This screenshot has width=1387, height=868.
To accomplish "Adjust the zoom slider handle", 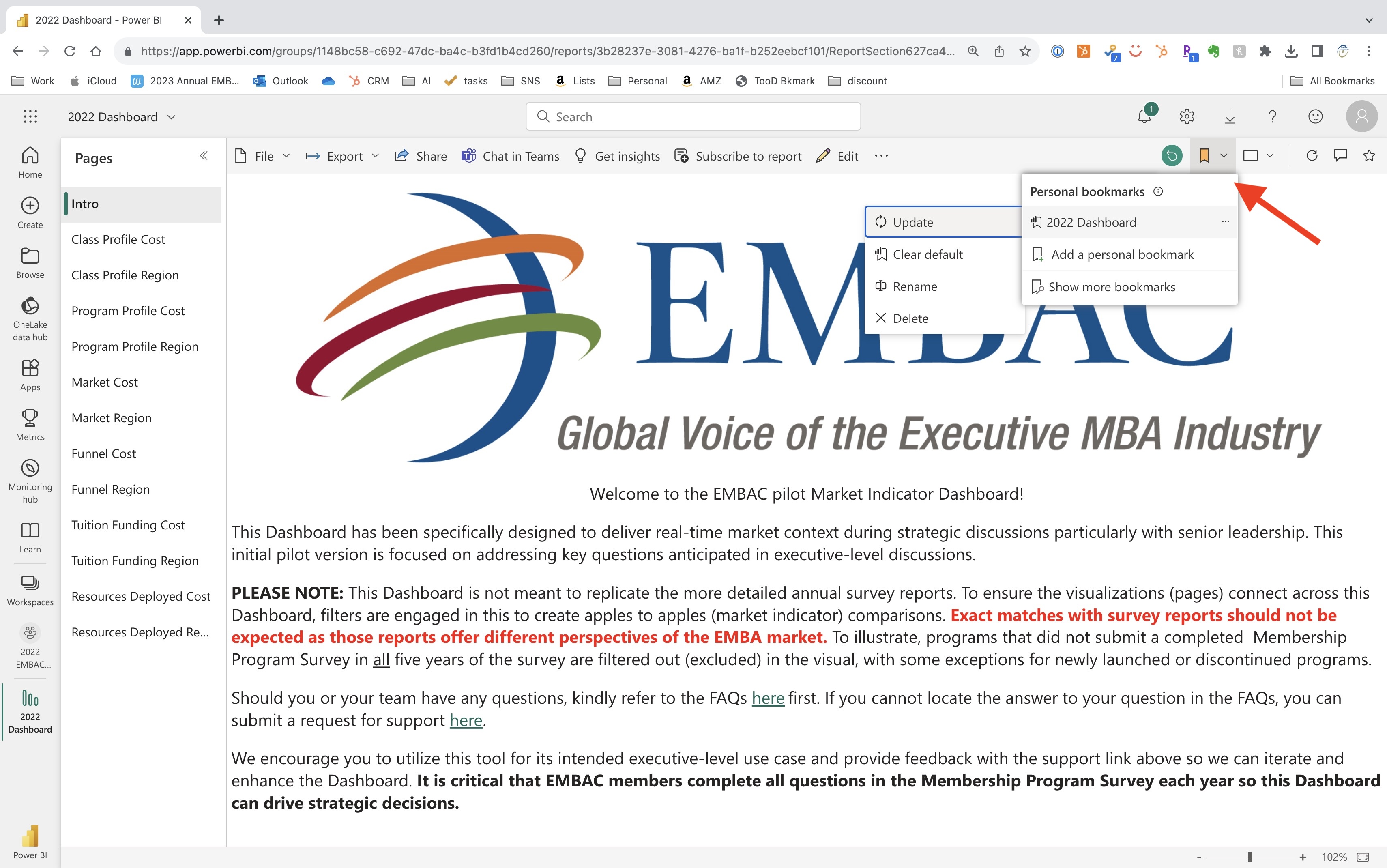I will click(1249, 857).
